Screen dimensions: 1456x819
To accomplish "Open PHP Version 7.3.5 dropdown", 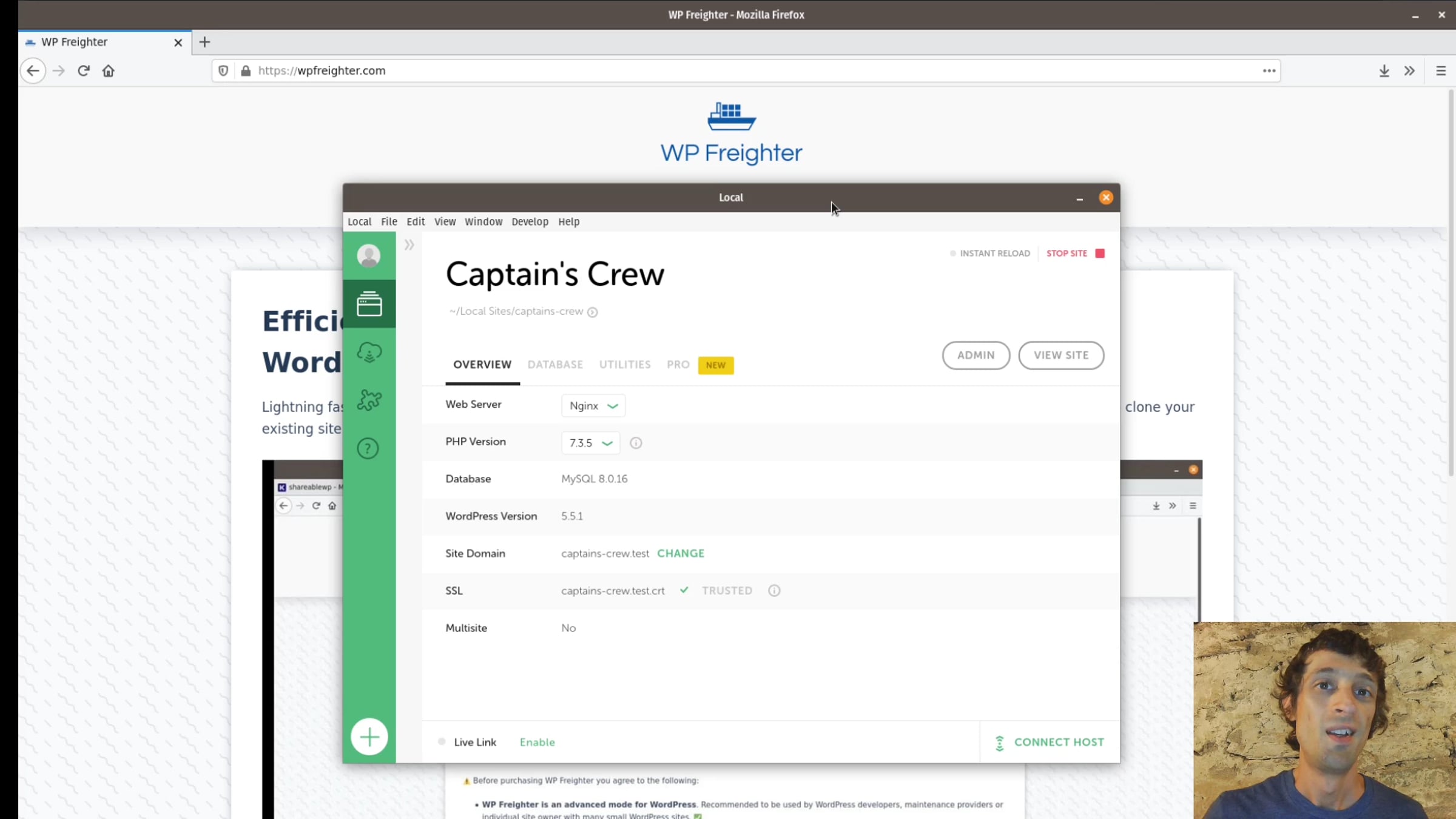I will coord(590,443).
